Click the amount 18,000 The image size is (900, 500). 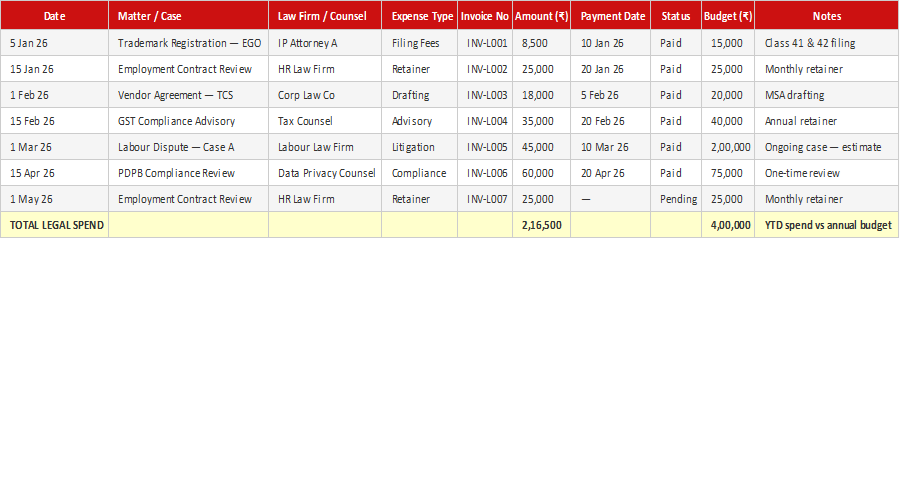pos(541,95)
